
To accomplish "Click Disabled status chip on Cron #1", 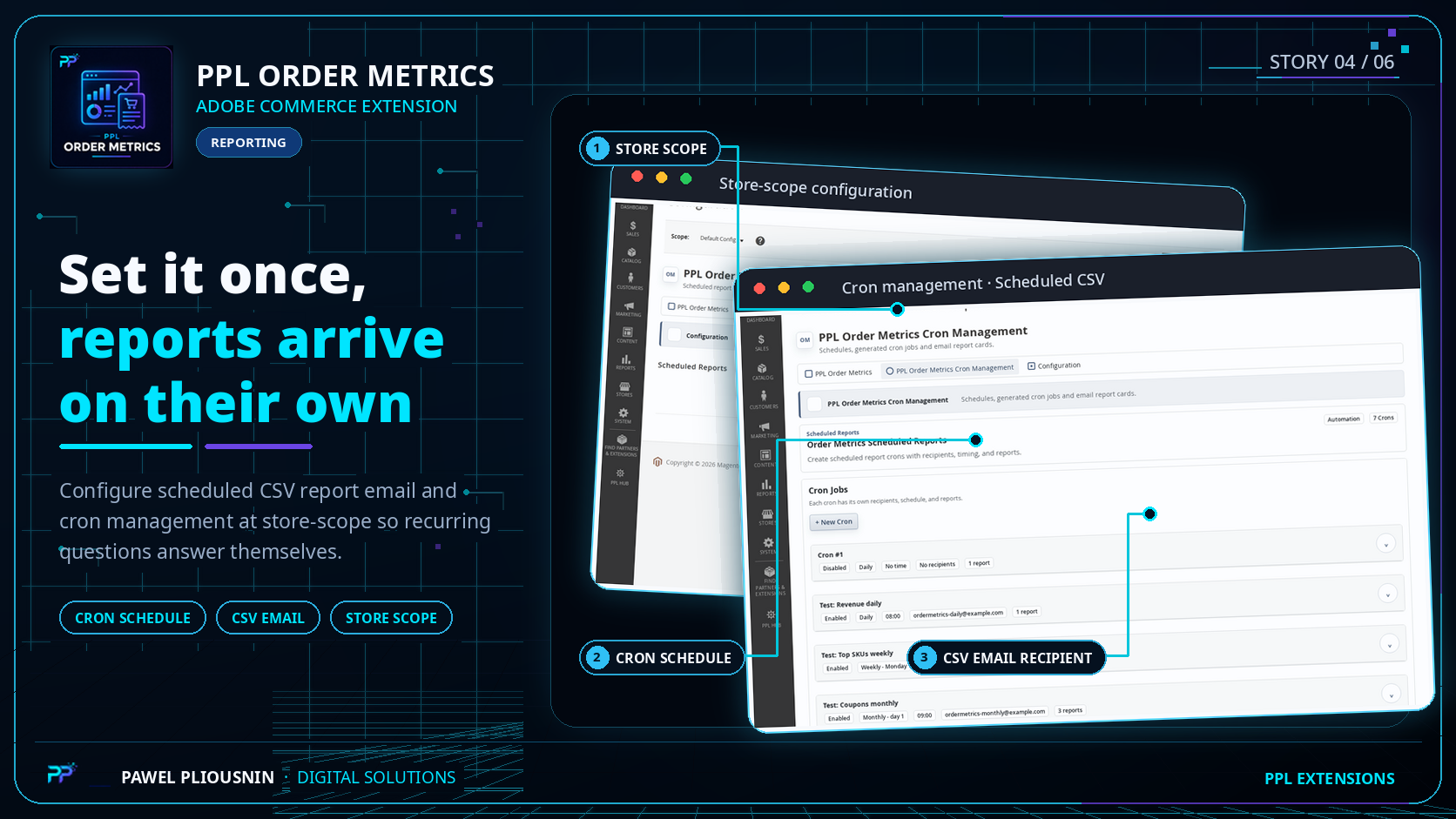I will [834, 568].
